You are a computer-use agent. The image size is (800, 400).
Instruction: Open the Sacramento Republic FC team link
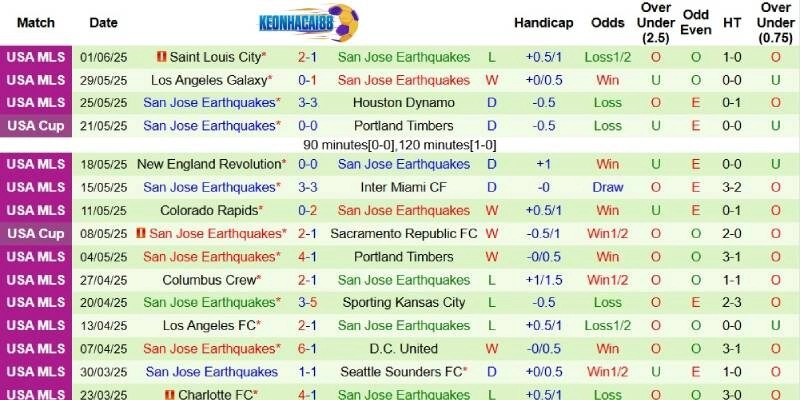(x=403, y=233)
